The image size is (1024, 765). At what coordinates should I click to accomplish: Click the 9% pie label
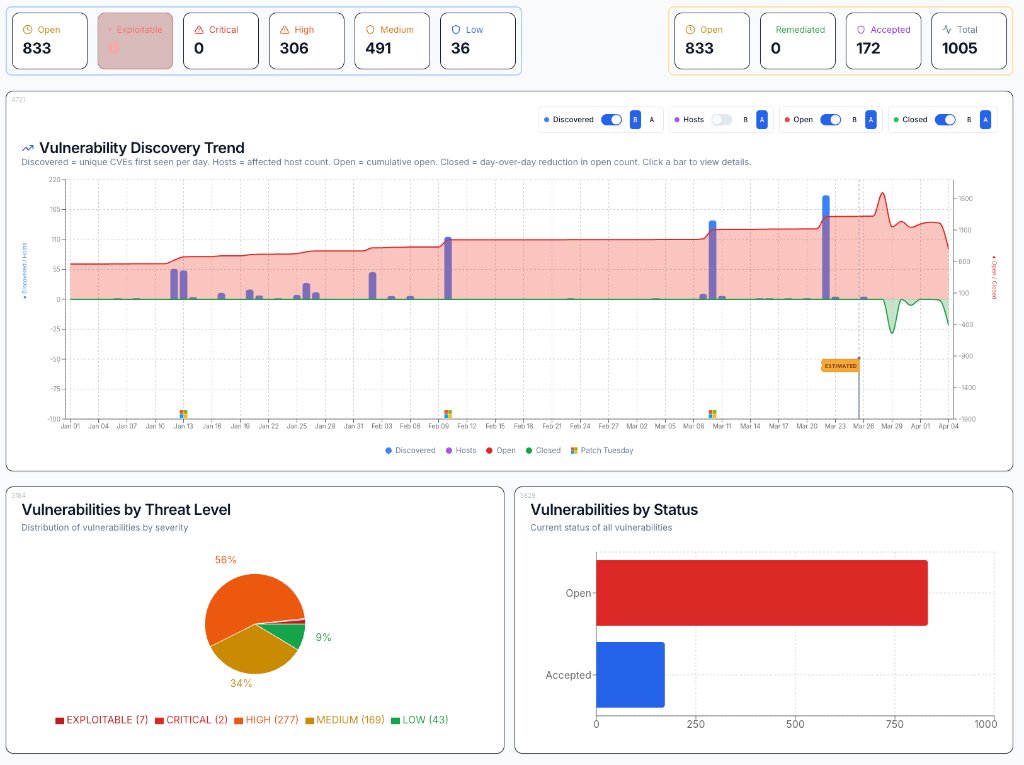[x=323, y=638]
